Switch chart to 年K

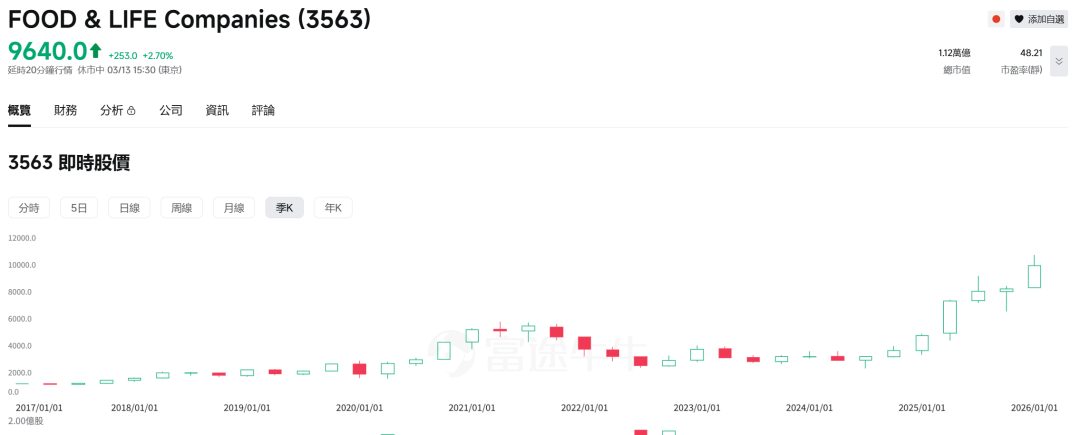(333, 208)
